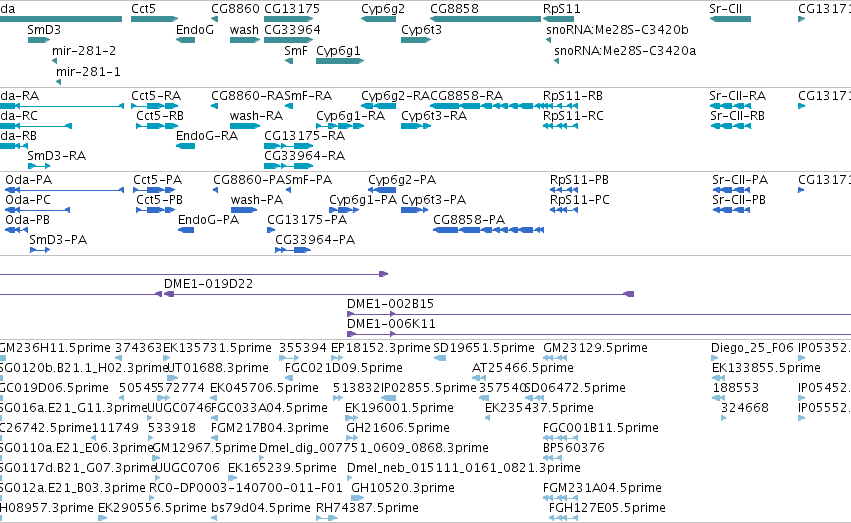Click the SmD3-RA transcript
This screenshot has width=851, height=523.
[39, 166]
